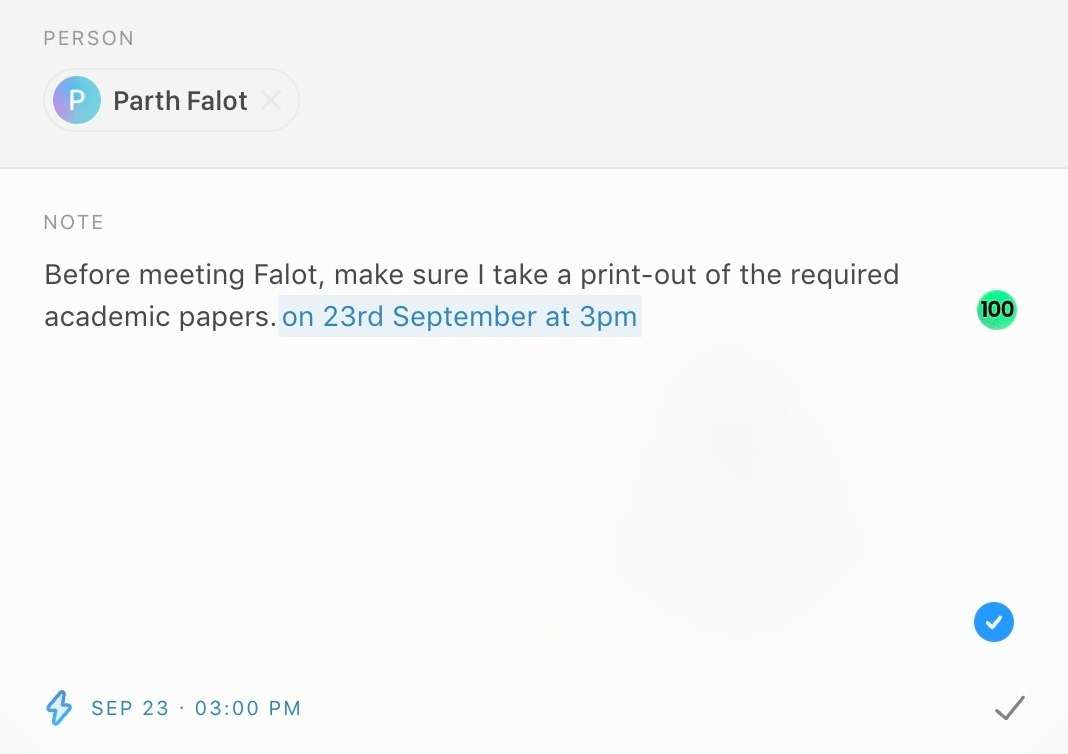This screenshot has width=1068, height=754.
Task: Click the PERSON section label
Action: coord(89,38)
